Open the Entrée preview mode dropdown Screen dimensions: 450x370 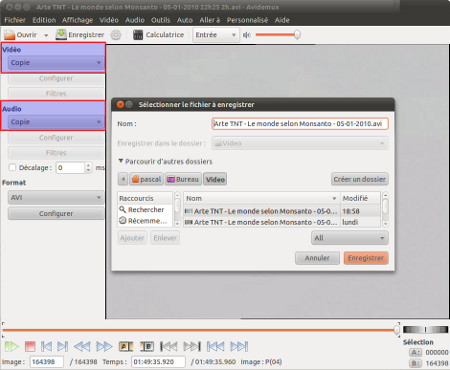click(x=216, y=35)
